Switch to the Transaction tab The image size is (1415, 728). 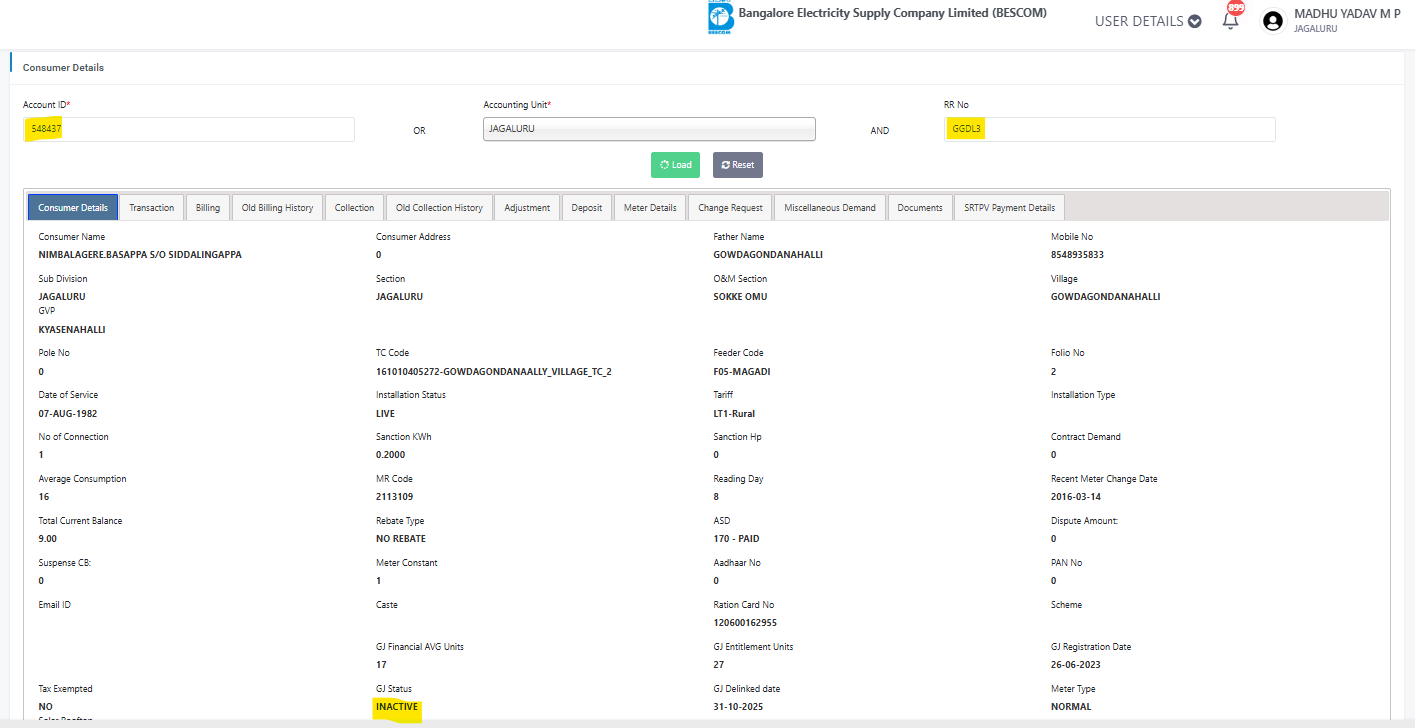pos(152,208)
